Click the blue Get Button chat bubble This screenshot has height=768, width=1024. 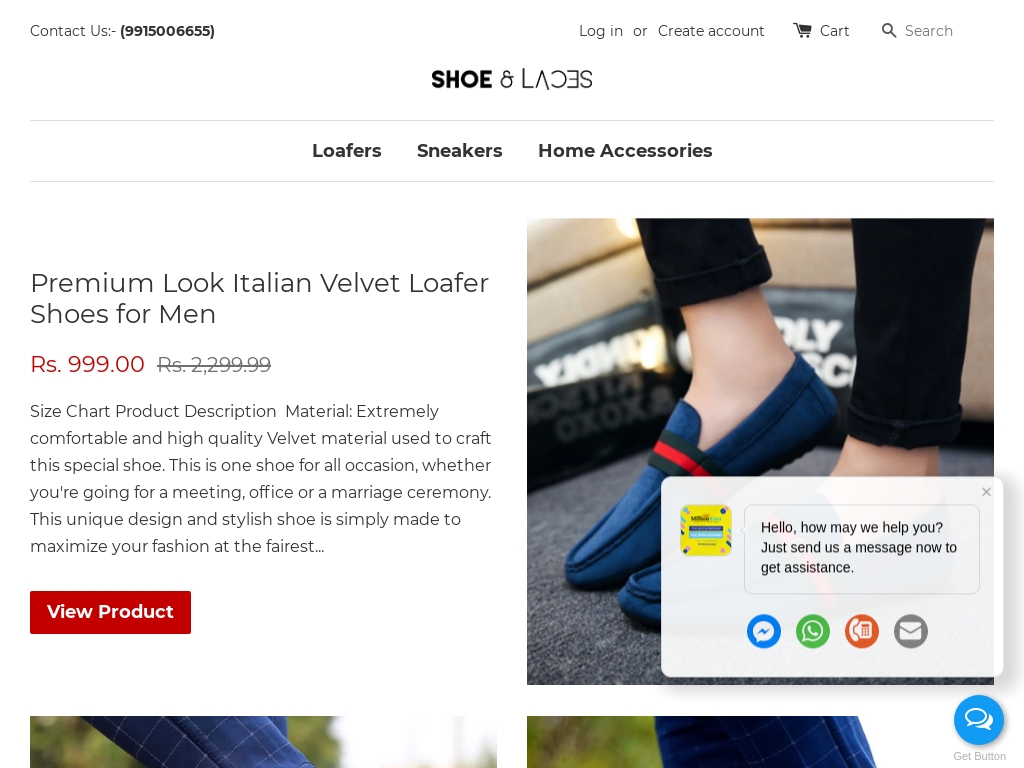coord(978,720)
